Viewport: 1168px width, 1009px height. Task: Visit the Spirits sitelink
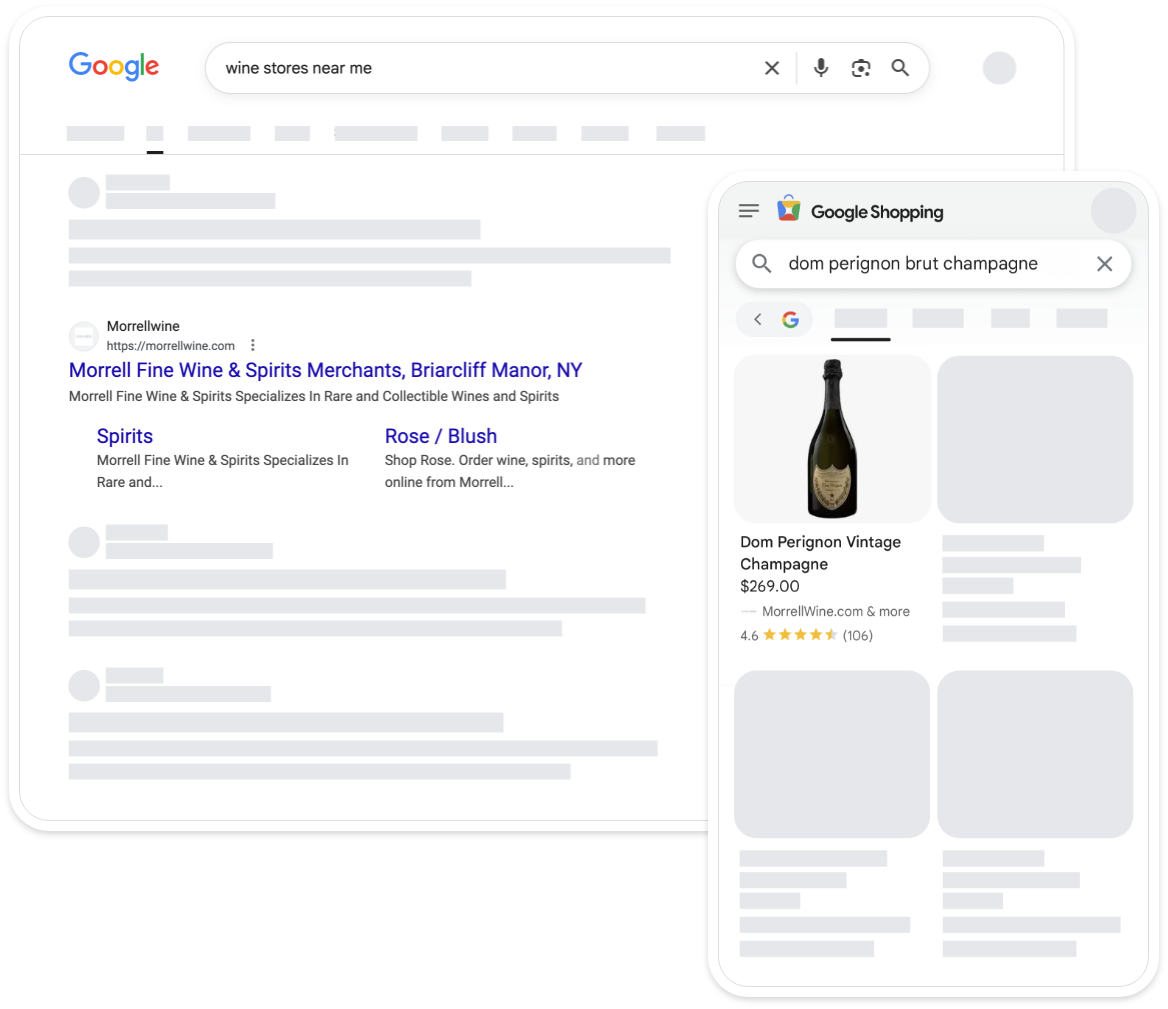[124, 436]
